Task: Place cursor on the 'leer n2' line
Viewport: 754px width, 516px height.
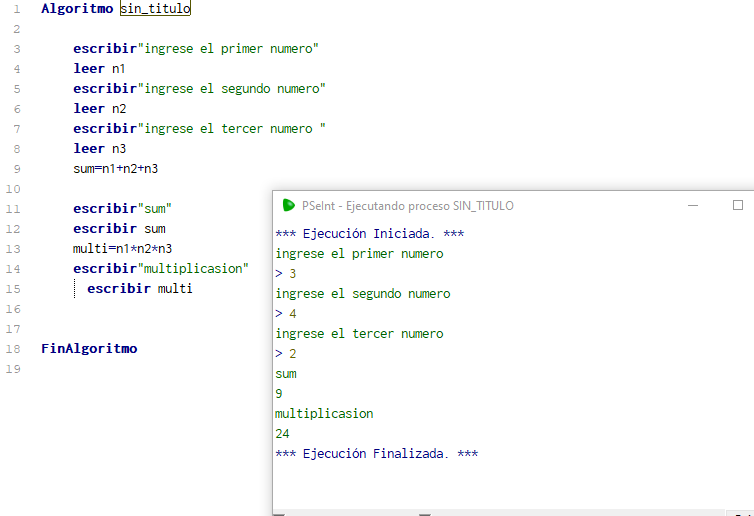Action: pyautogui.click(x=99, y=109)
